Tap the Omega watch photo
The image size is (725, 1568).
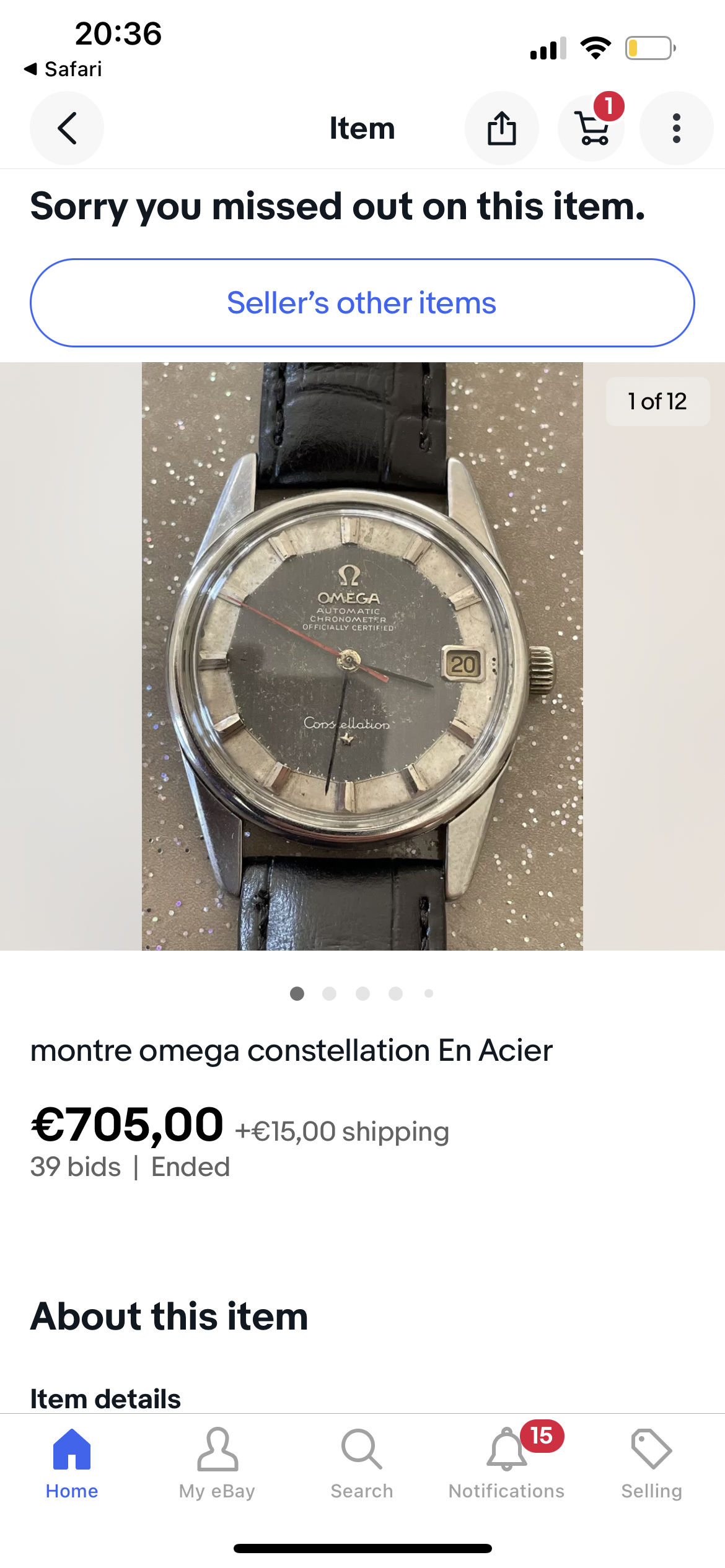[362, 656]
